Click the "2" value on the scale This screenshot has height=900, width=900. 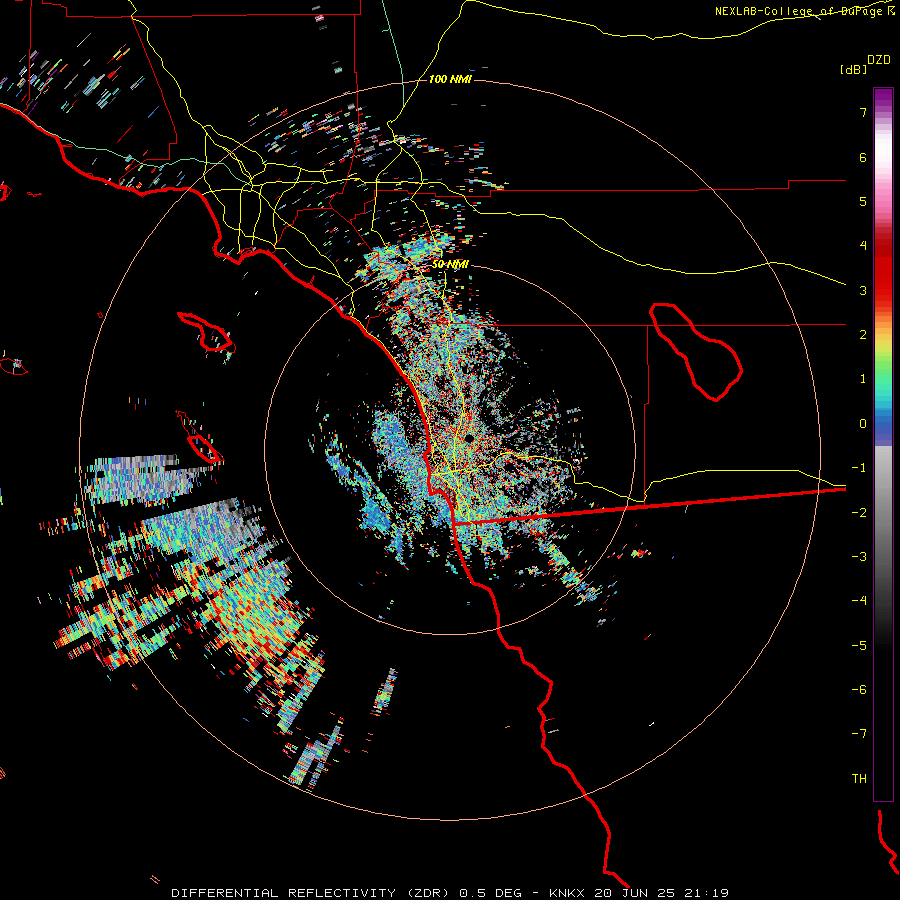click(x=863, y=335)
